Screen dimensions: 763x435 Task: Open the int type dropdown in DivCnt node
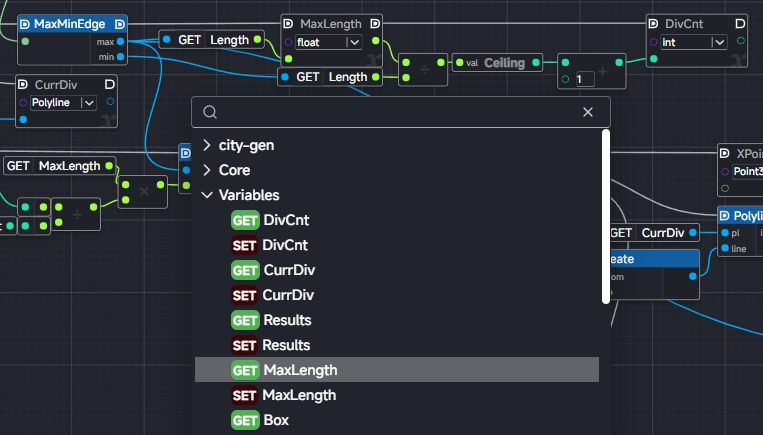pos(718,42)
